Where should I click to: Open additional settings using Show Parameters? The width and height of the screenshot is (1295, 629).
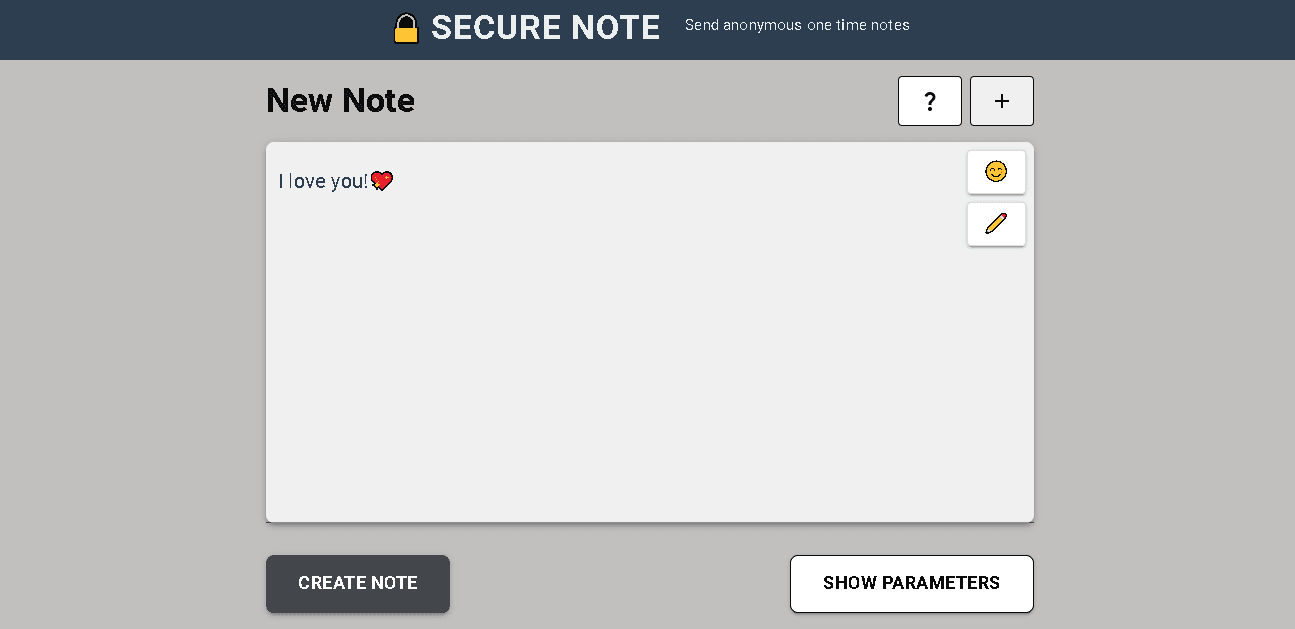pyautogui.click(x=911, y=583)
